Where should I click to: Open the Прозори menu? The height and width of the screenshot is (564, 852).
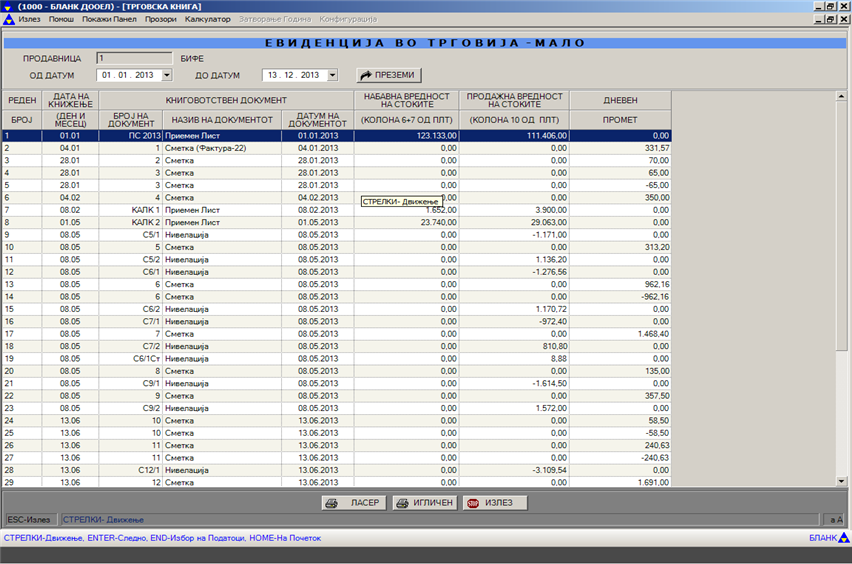pos(161,20)
